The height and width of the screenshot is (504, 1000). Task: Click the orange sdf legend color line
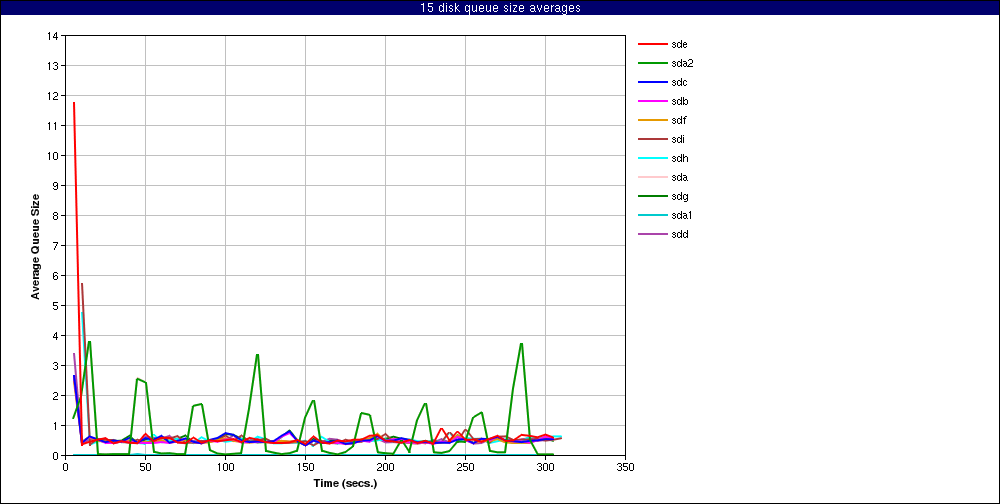[x=652, y=121]
